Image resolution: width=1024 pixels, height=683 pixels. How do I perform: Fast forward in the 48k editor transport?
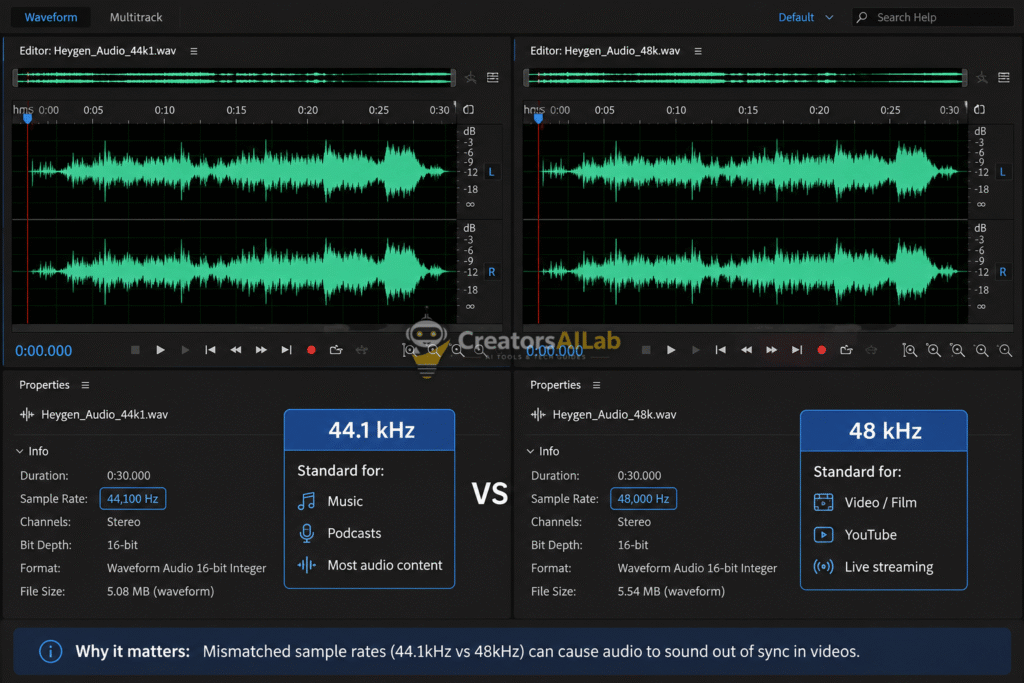pos(772,350)
